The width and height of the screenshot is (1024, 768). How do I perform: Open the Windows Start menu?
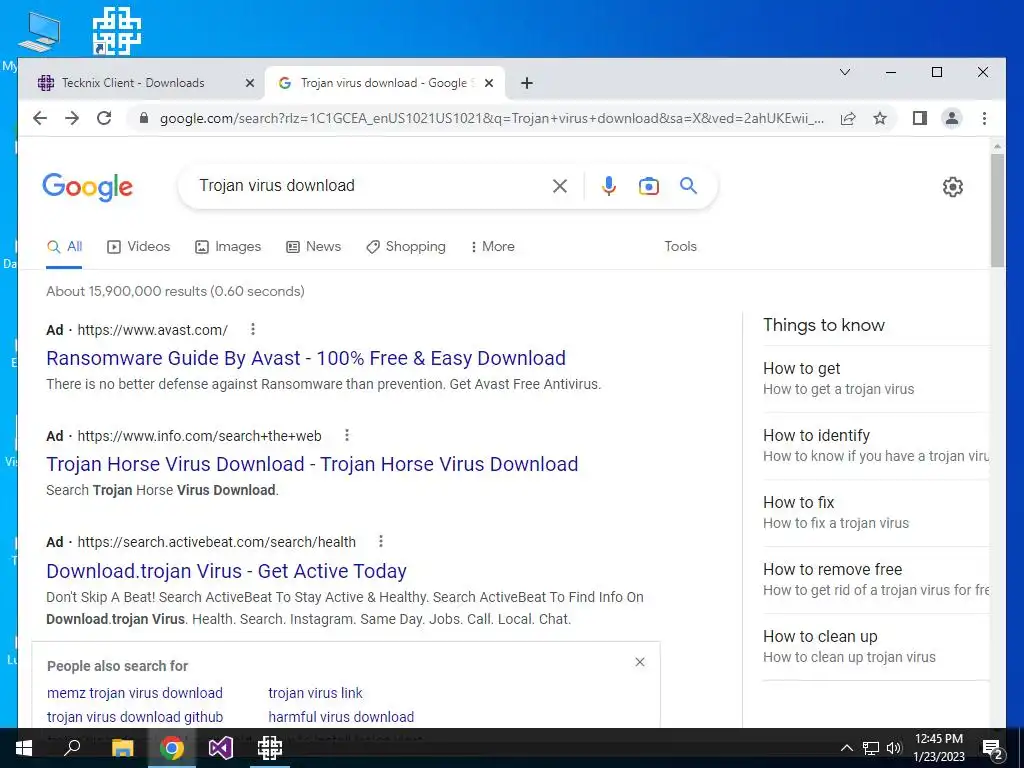[24, 748]
